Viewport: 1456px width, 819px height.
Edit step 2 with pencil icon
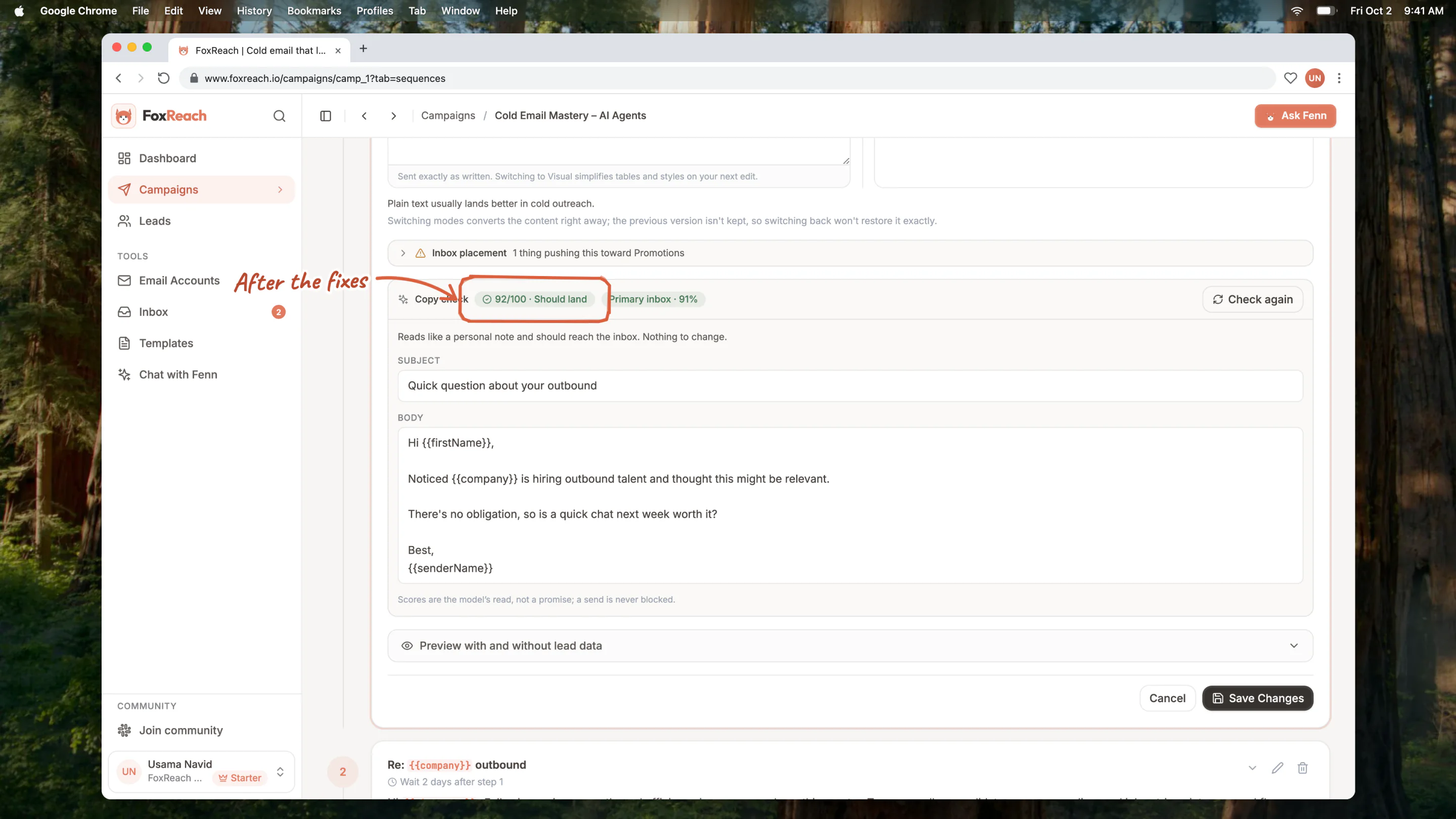(1278, 768)
